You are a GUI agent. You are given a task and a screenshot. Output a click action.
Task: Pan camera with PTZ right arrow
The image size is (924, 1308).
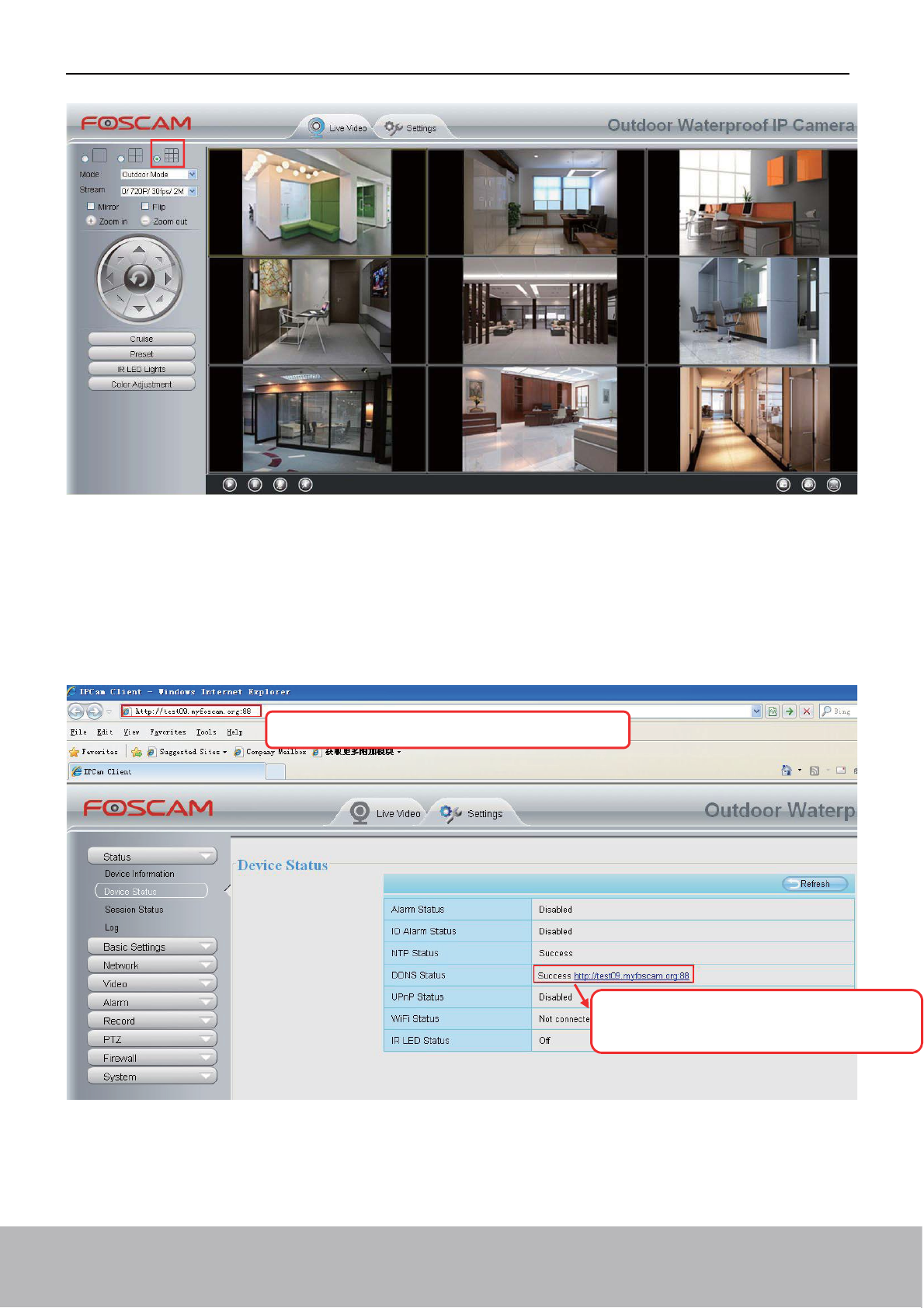pos(168,278)
